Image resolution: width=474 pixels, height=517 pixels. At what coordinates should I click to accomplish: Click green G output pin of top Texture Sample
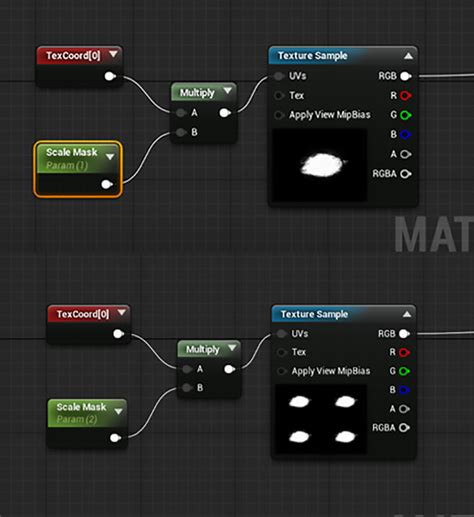[x=405, y=115]
